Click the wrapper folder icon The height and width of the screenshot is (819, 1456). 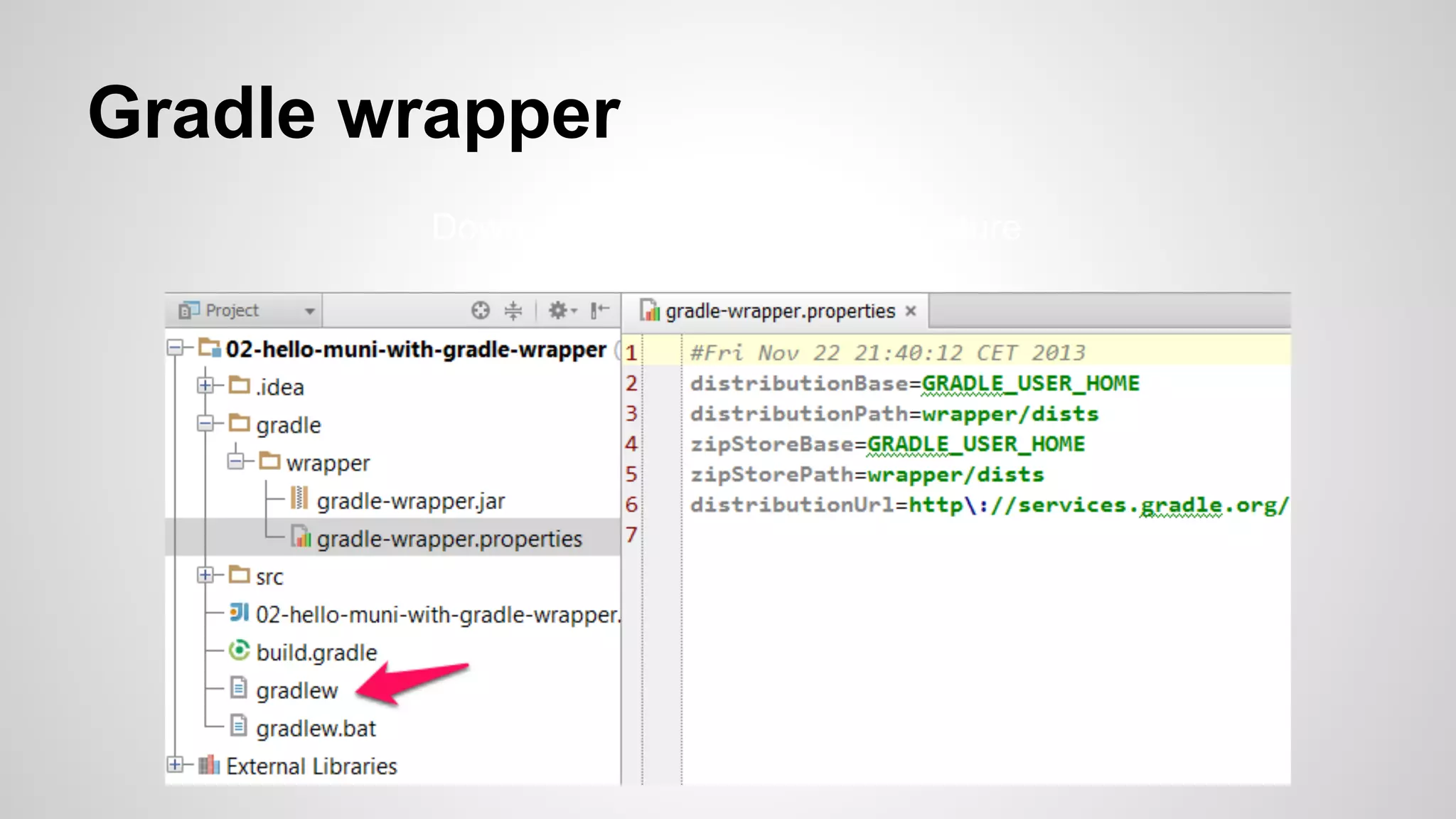coord(269,461)
